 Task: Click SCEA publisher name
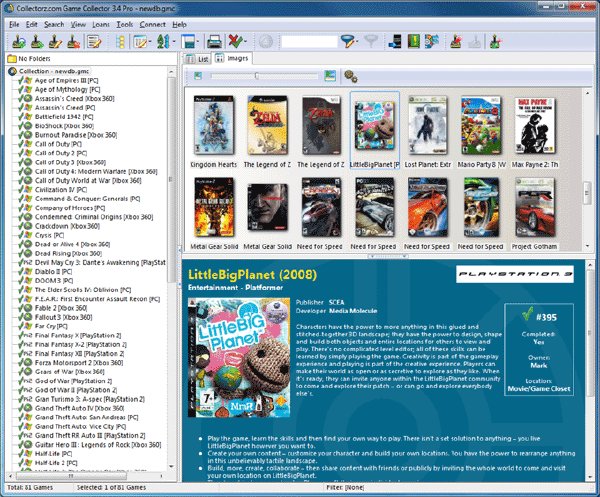pos(336,302)
